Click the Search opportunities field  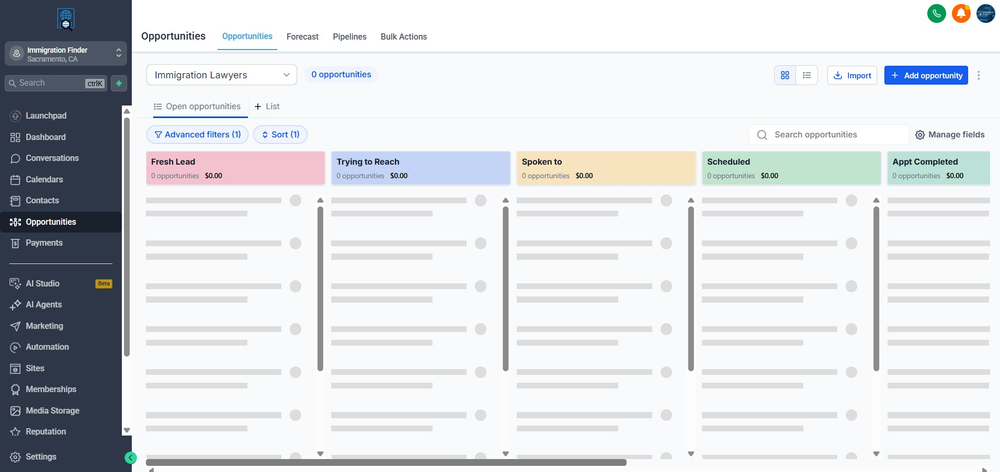click(x=828, y=135)
